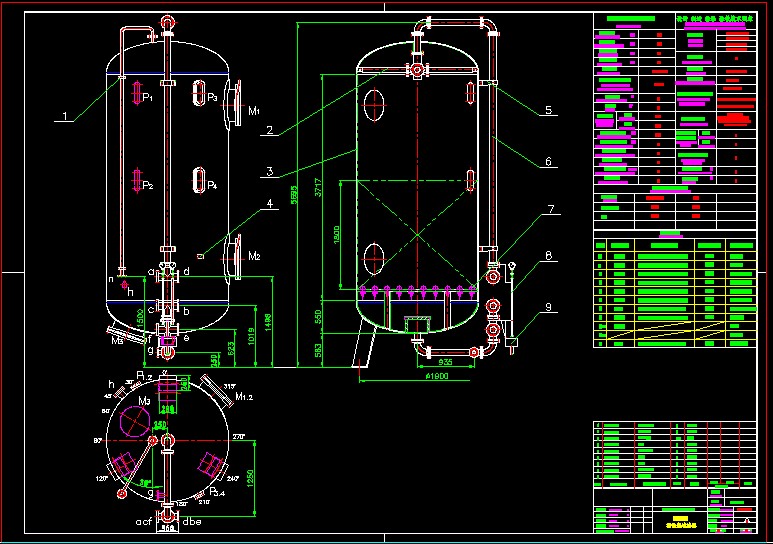Click the M1 manhole on left vessel

click(x=233, y=102)
